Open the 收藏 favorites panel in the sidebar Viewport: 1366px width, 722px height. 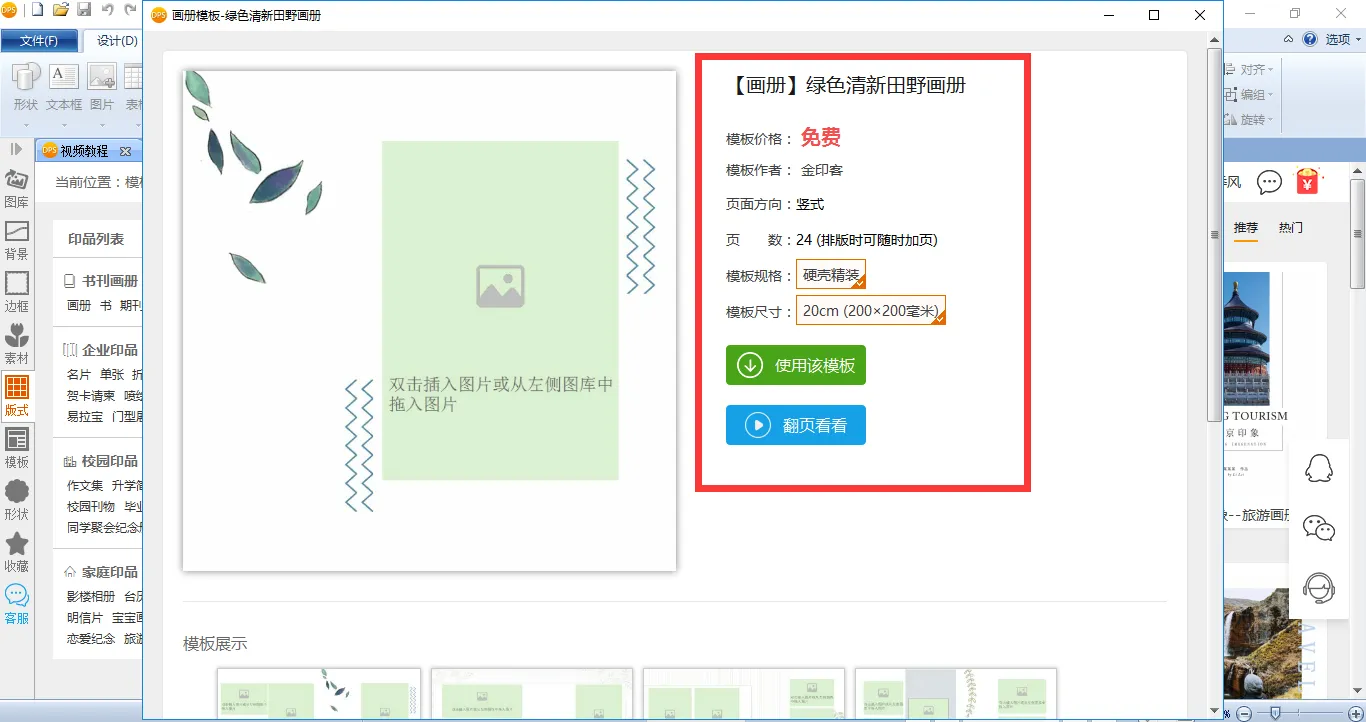pyautogui.click(x=17, y=552)
